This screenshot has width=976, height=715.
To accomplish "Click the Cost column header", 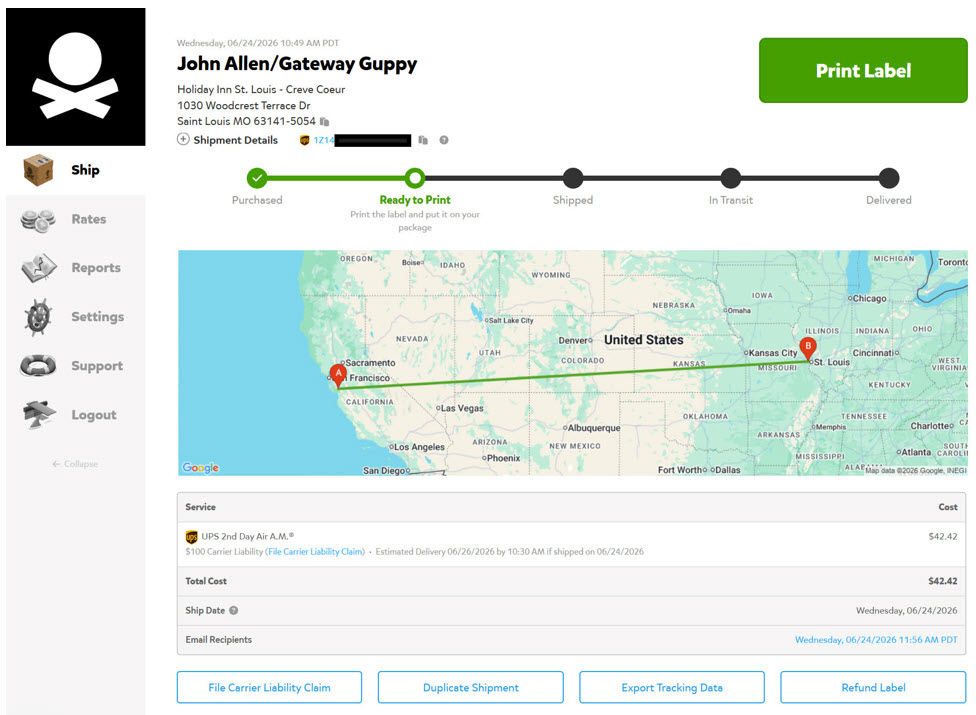I will 948,507.
